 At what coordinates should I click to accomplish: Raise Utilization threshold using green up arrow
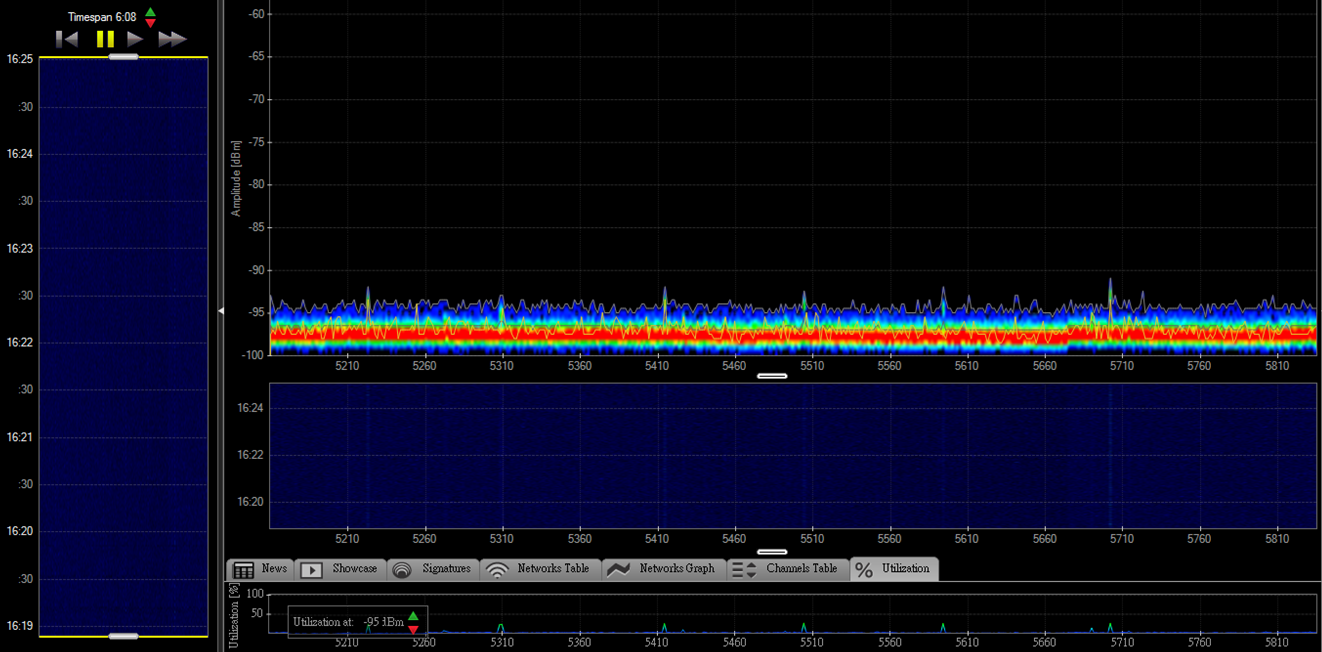pos(413,616)
